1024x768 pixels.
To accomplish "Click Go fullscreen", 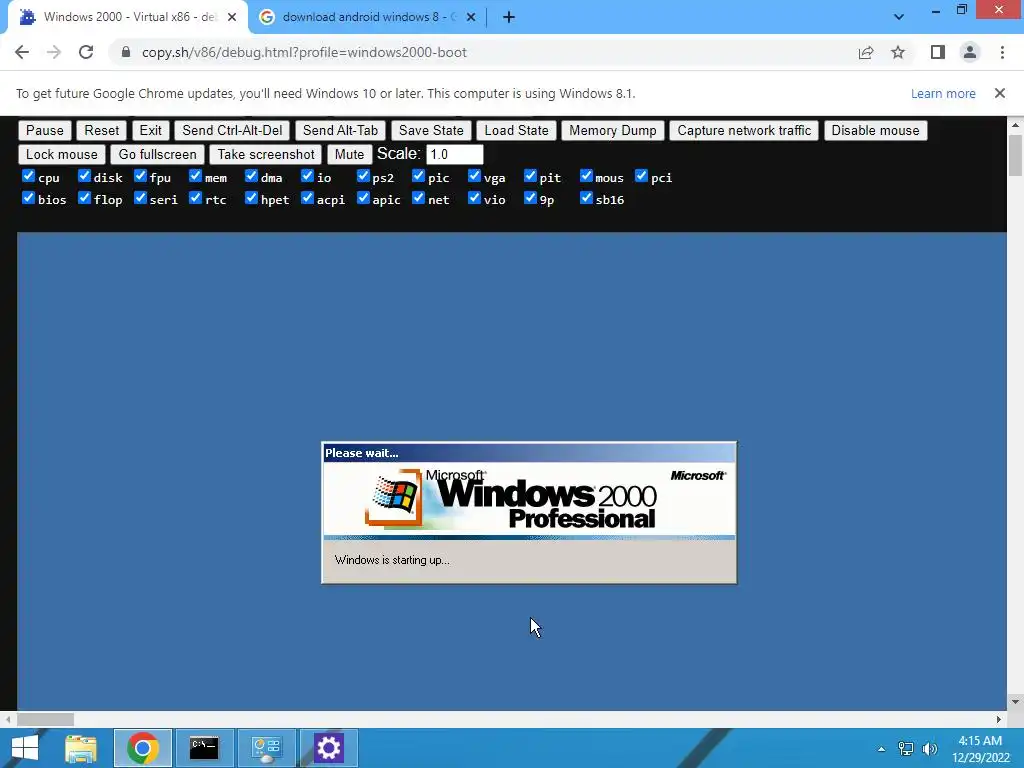I will tap(157, 155).
